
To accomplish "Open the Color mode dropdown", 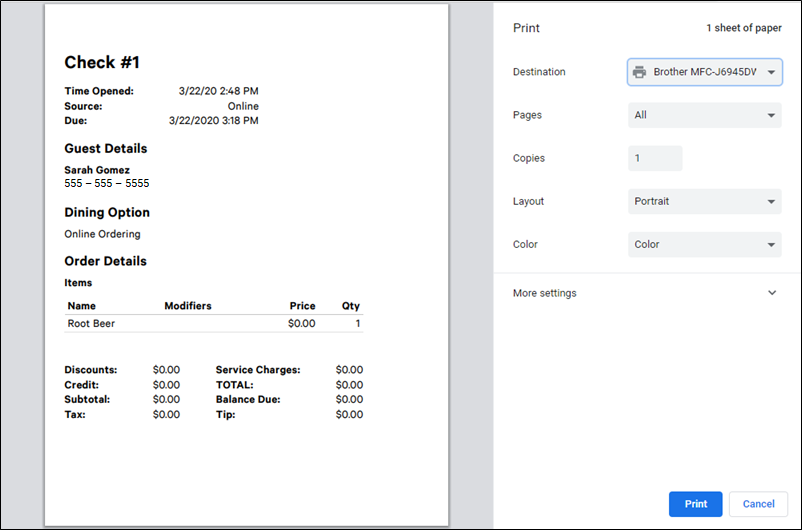I will click(x=704, y=245).
